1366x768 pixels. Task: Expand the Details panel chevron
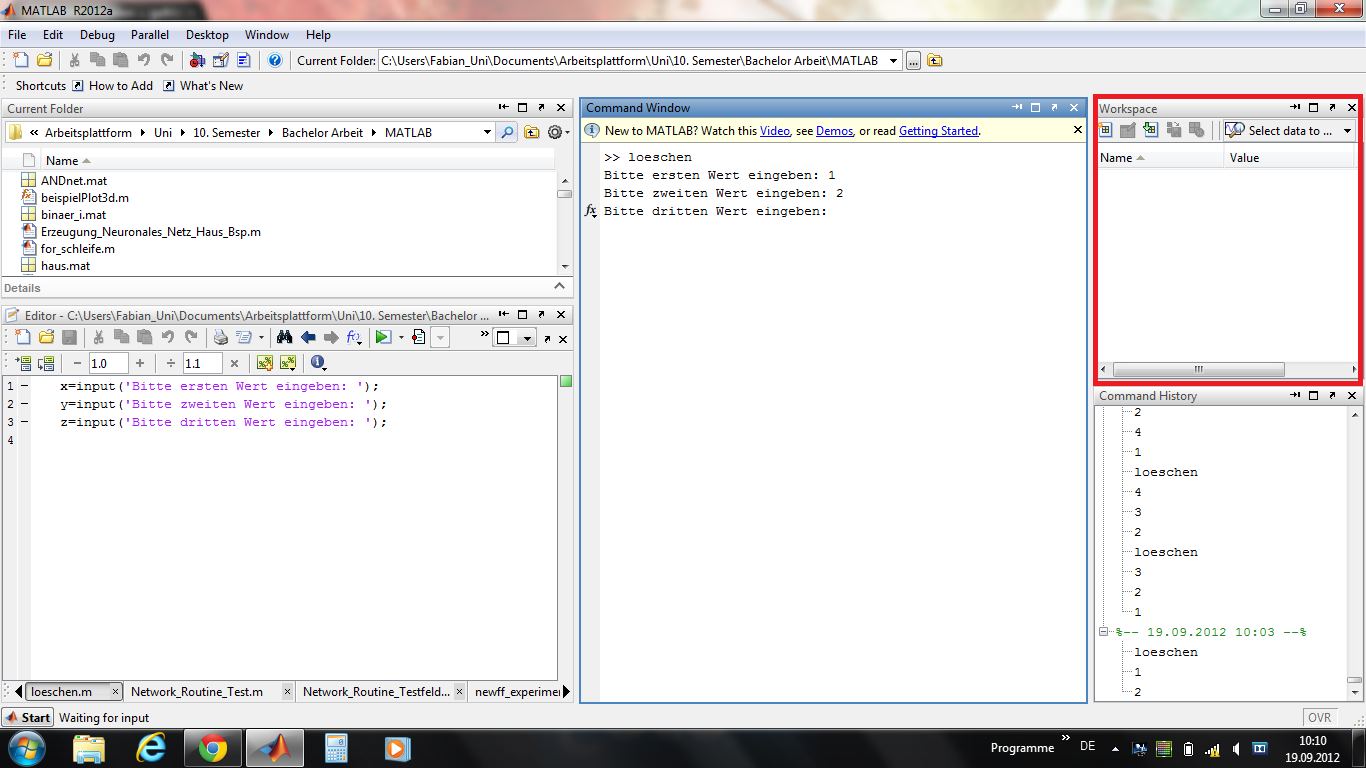559,287
